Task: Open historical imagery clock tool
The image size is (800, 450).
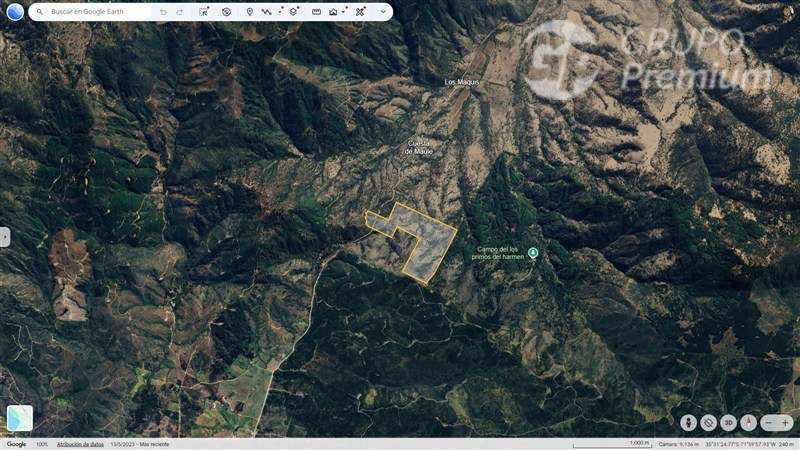Action: (227, 12)
